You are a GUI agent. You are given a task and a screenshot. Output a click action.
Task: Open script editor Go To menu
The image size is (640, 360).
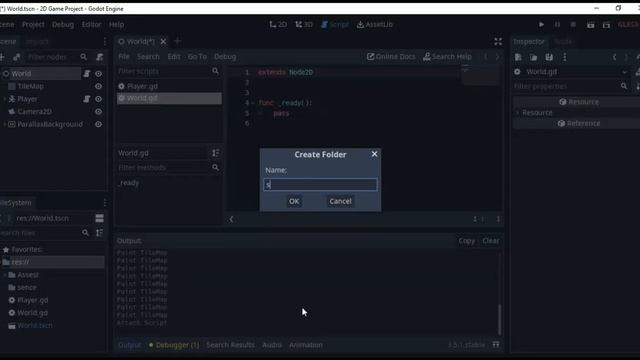click(197, 57)
